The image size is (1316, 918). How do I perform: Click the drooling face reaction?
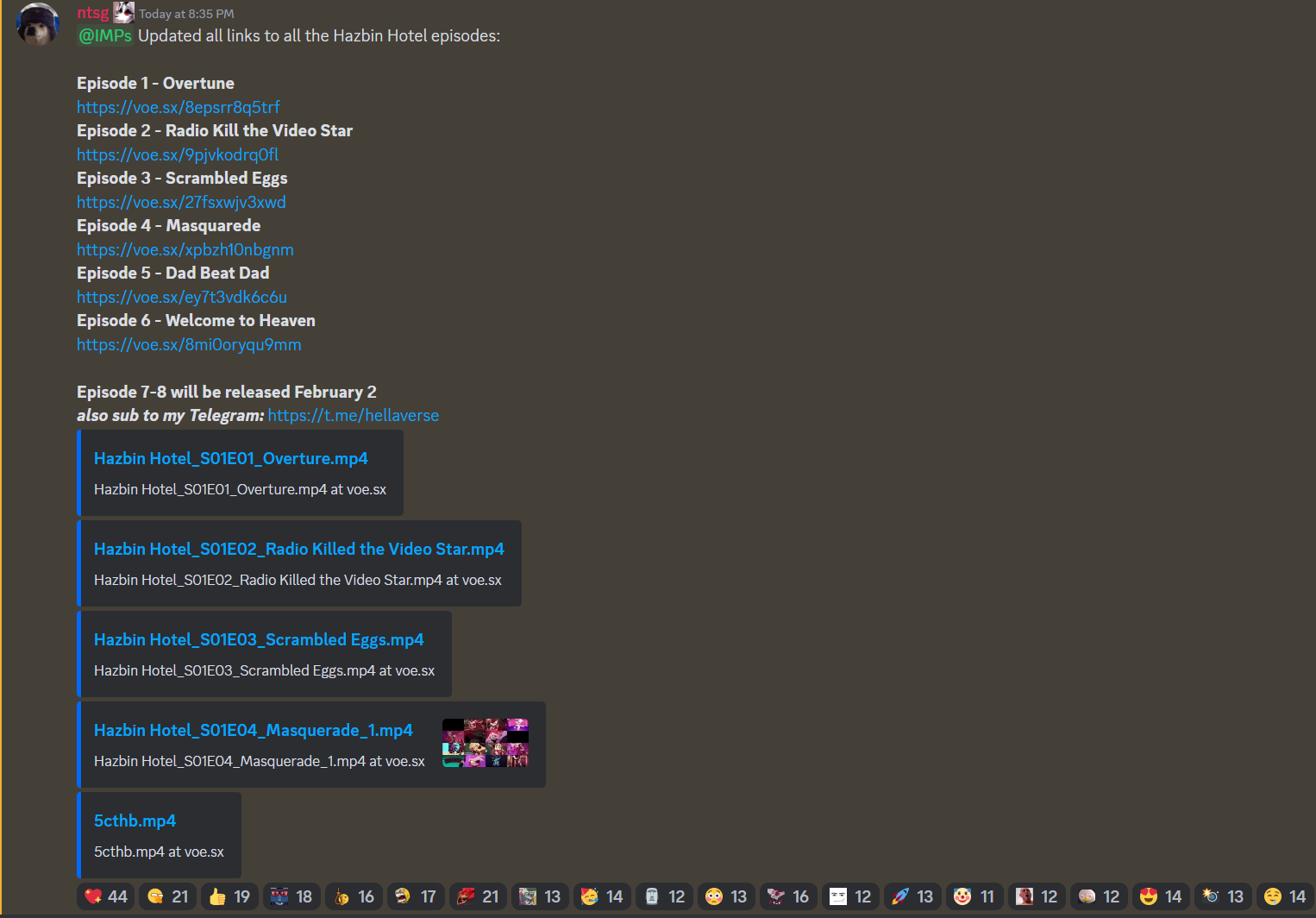(x=1285, y=896)
